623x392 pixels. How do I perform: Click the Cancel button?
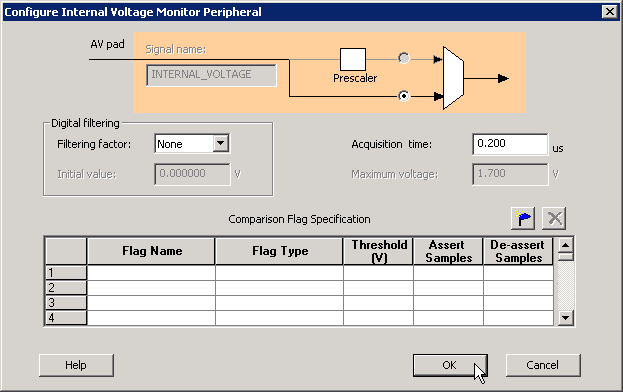pos(543,365)
